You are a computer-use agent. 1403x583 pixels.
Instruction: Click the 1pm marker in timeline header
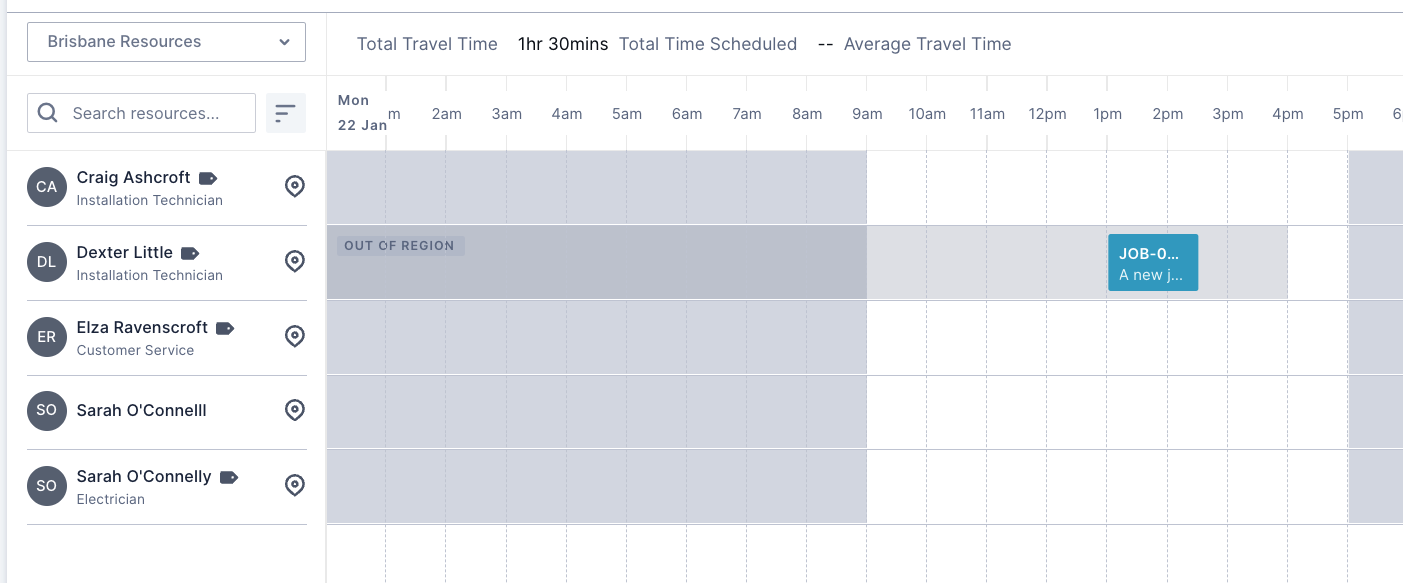[1107, 114]
